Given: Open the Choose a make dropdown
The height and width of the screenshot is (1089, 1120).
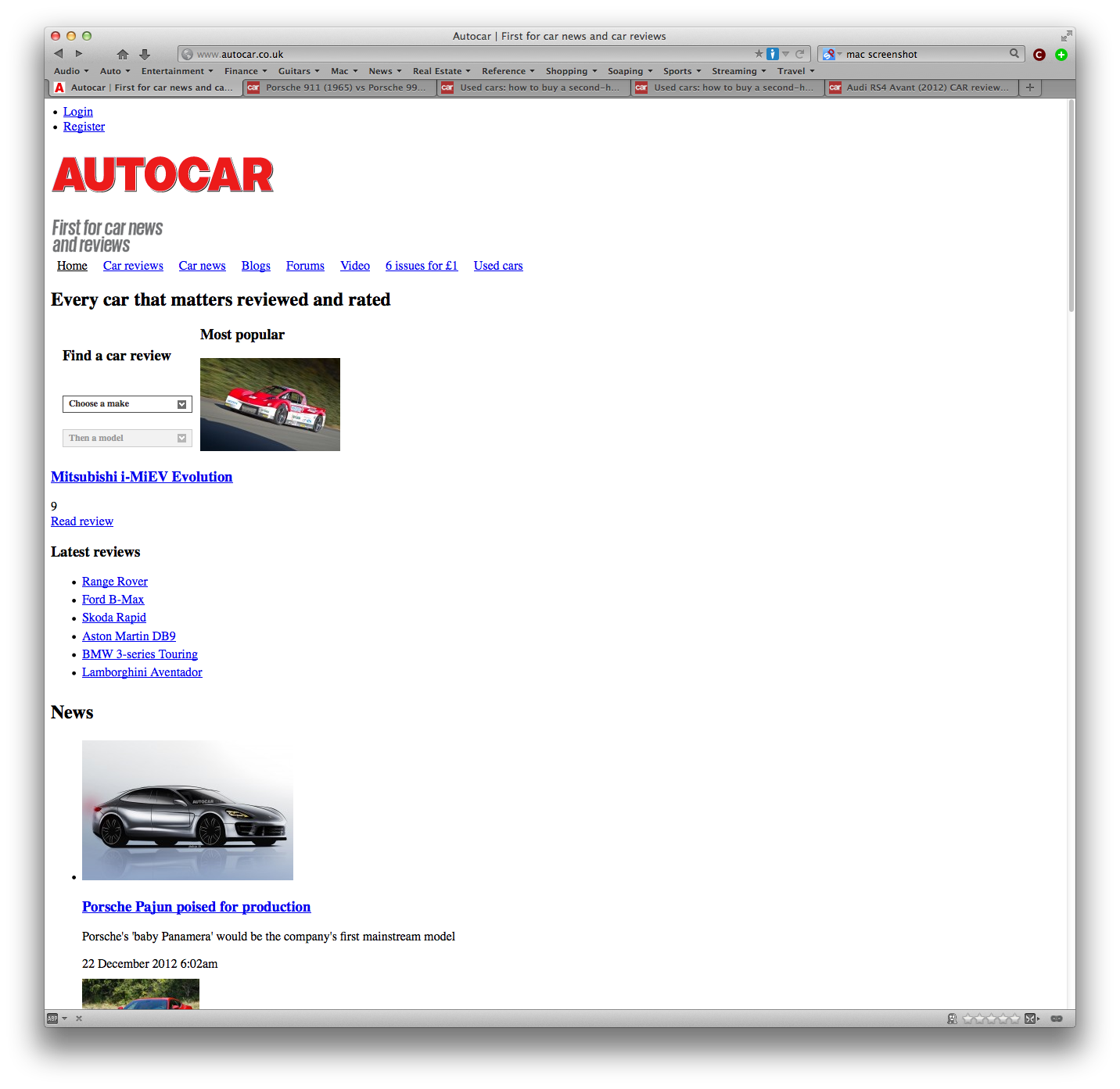Looking at the screenshot, I should pyautogui.click(x=127, y=403).
